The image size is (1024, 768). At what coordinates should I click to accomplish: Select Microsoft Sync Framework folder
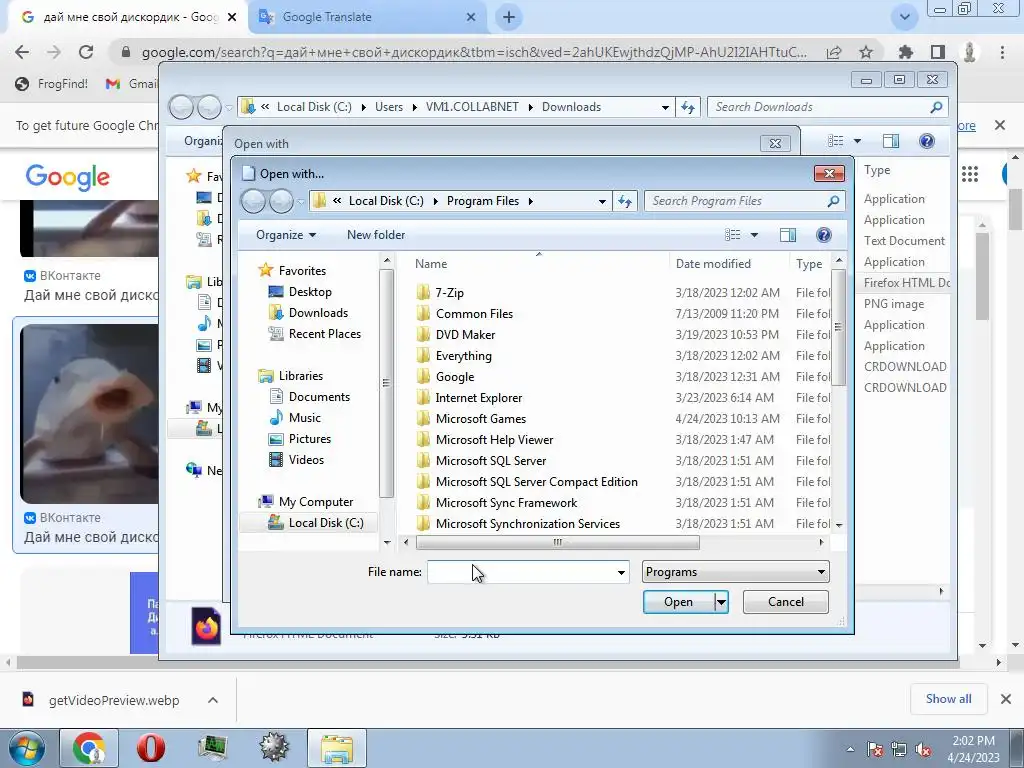pyautogui.click(x=506, y=502)
